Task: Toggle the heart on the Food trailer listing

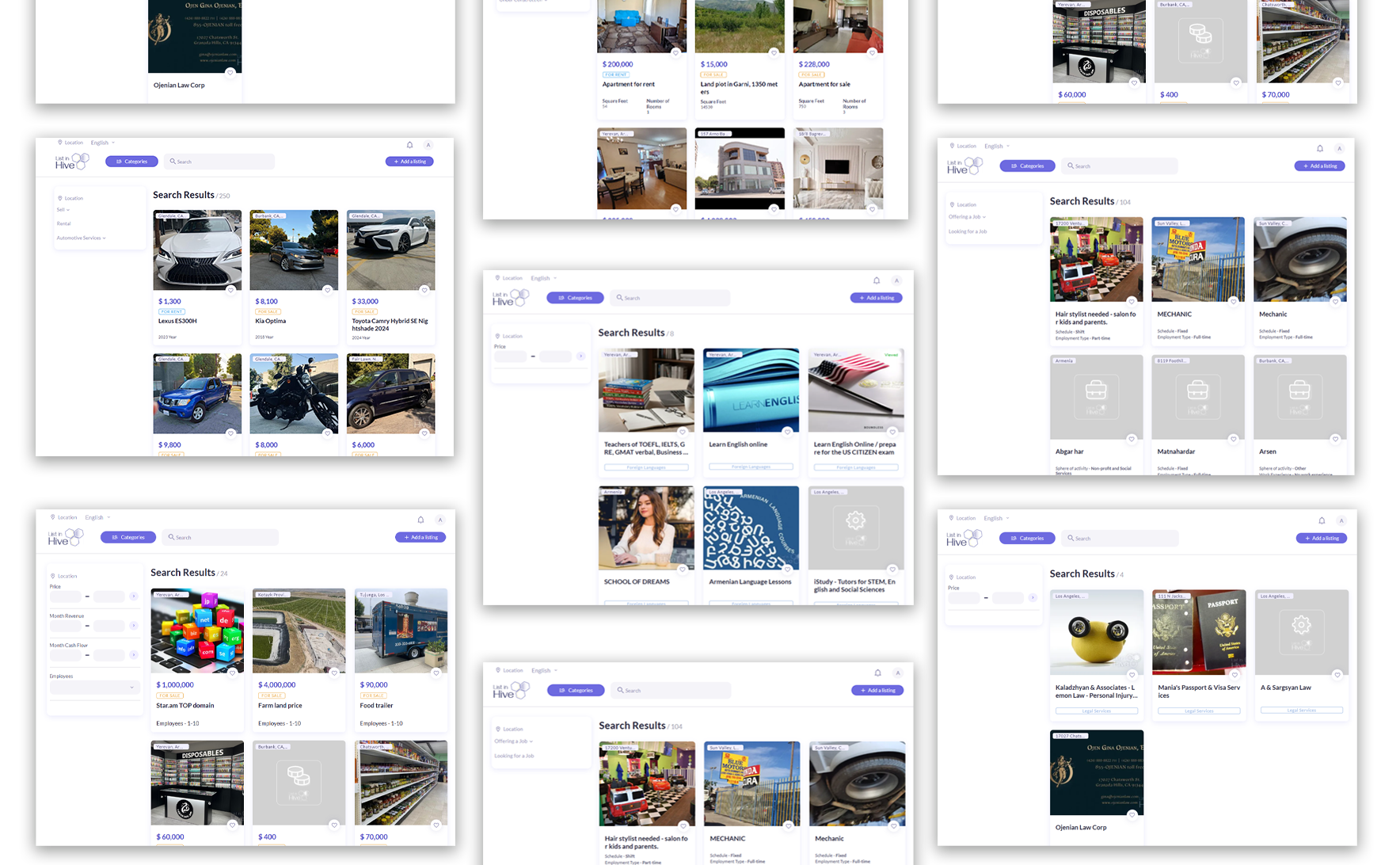Action: click(x=436, y=673)
